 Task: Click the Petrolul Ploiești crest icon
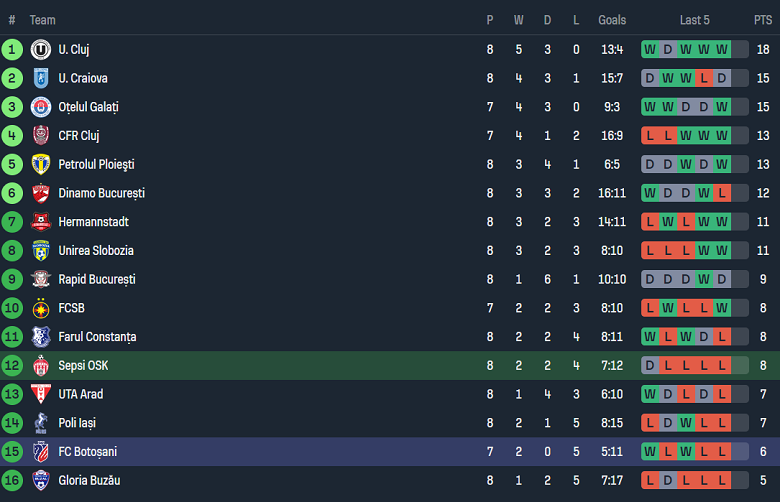point(41,164)
